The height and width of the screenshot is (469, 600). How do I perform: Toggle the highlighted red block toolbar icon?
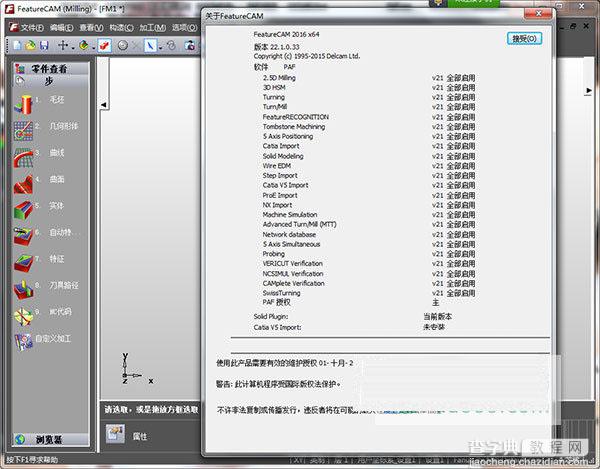point(104,46)
